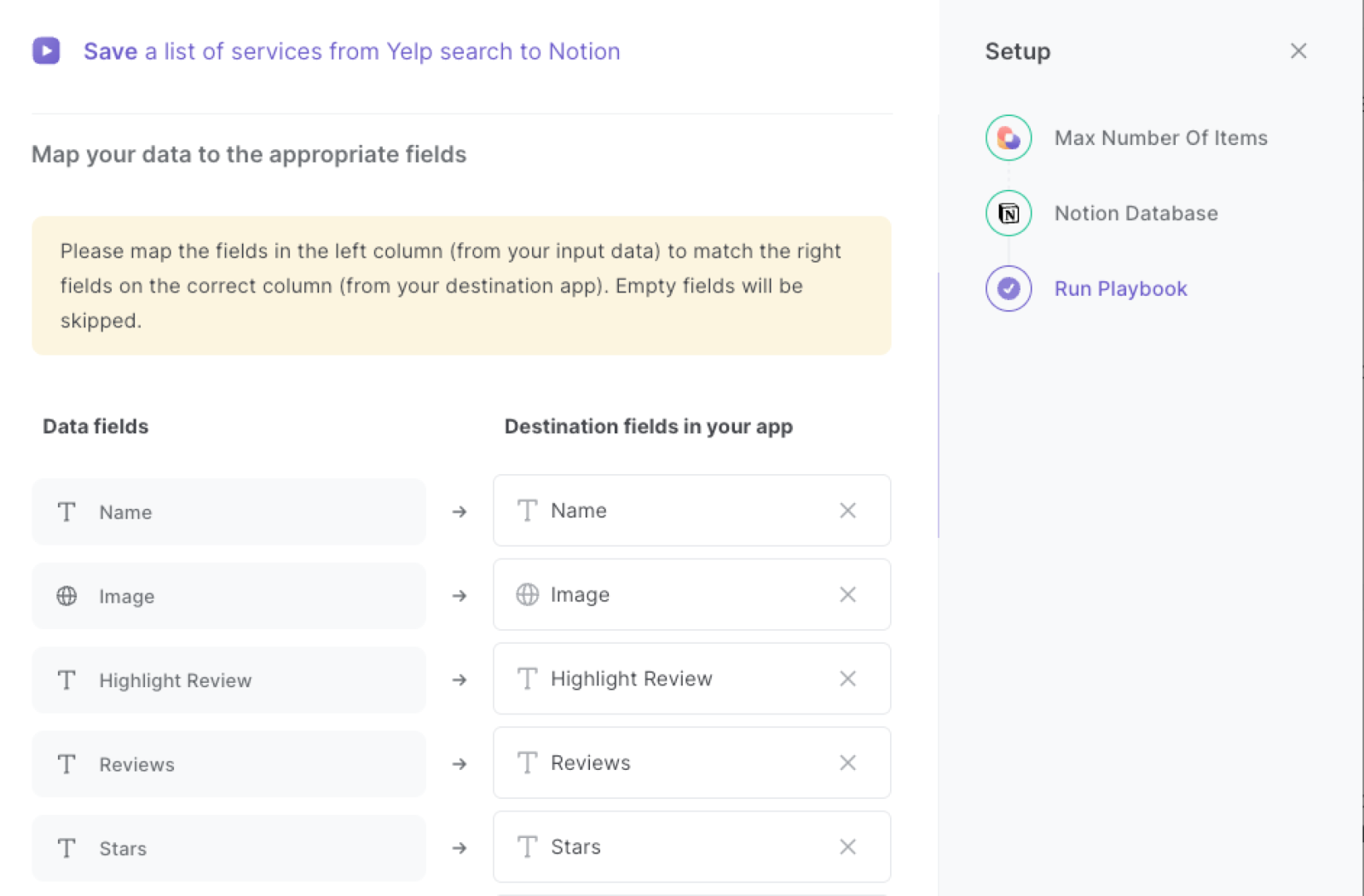Open the Stars destination field dropdown
The image size is (1364, 896).
pos(691,847)
